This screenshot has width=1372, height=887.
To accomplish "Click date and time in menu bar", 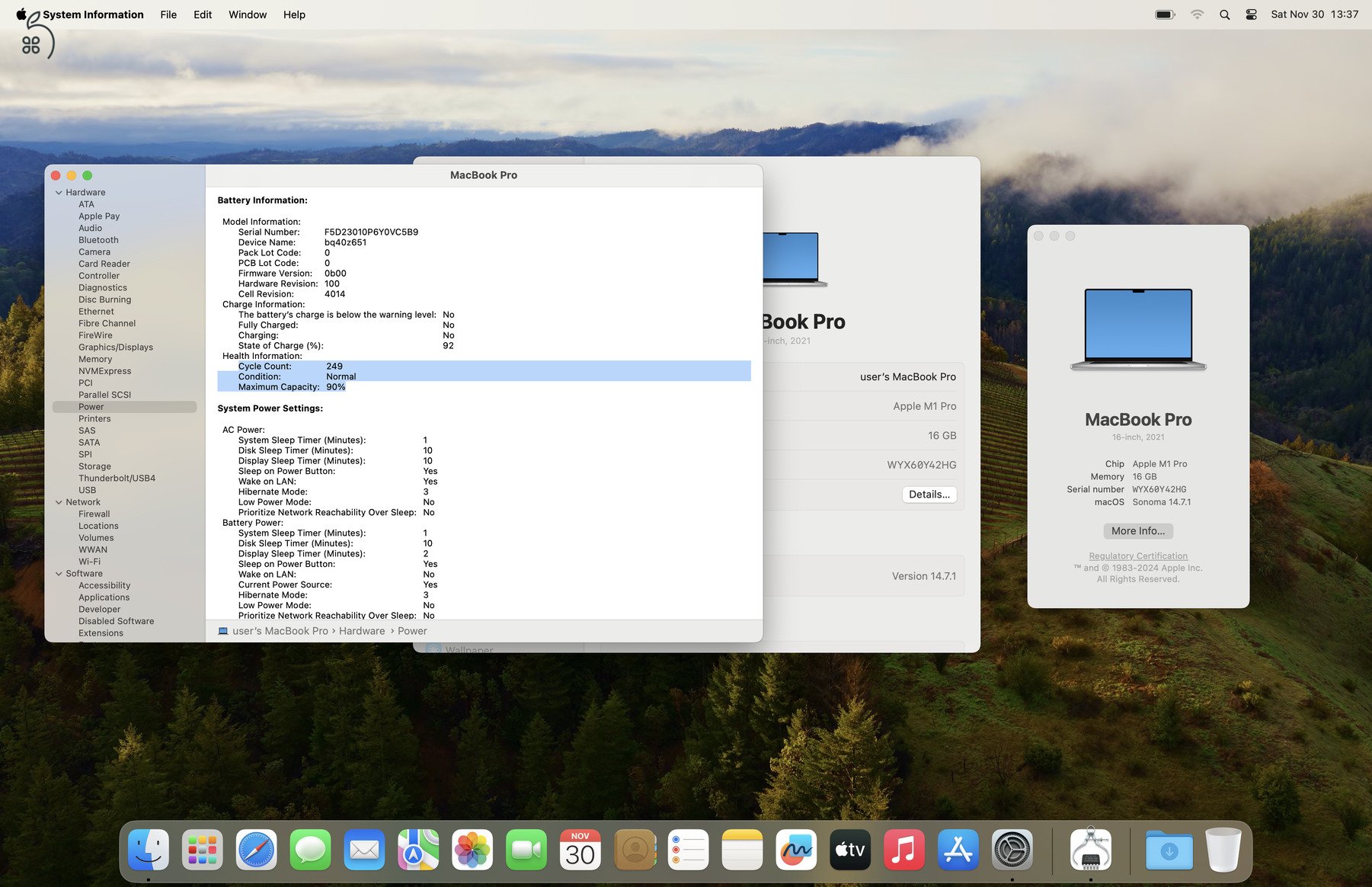I will pyautogui.click(x=1314, y=14).
